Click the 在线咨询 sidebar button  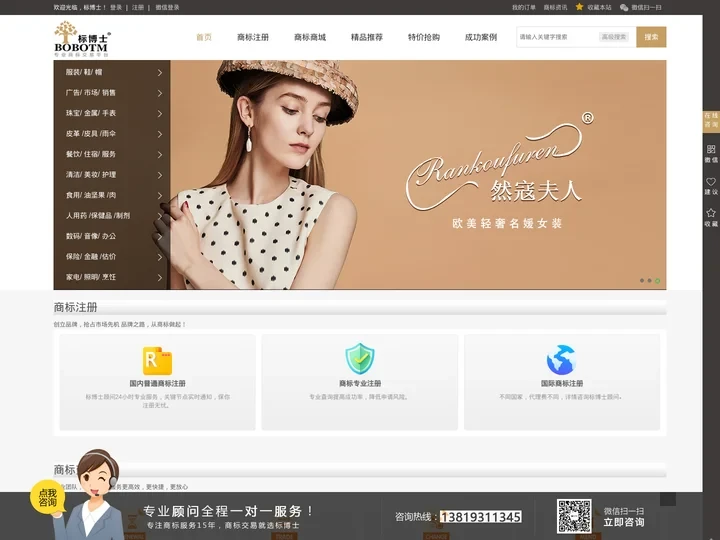tap(711, 120)
